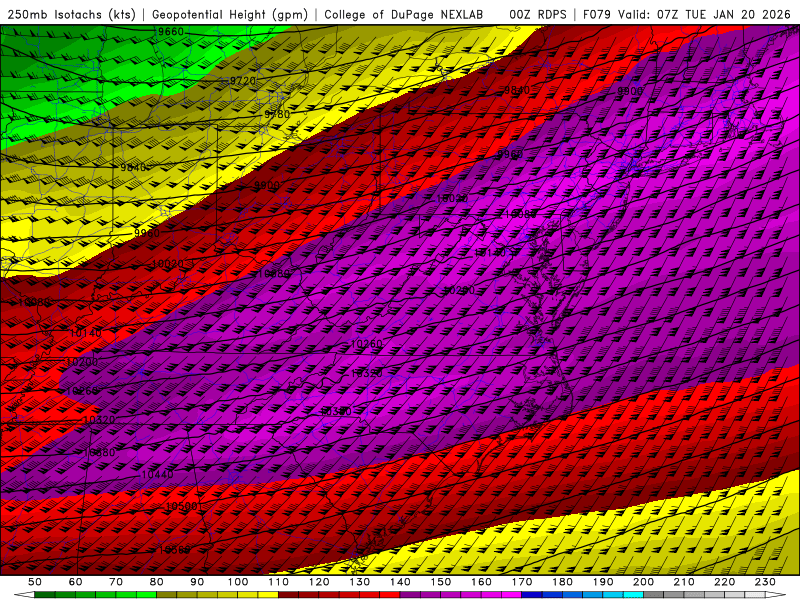
Task: Select the darkest blue swatch in the color bar
Action: pos(532,594)
